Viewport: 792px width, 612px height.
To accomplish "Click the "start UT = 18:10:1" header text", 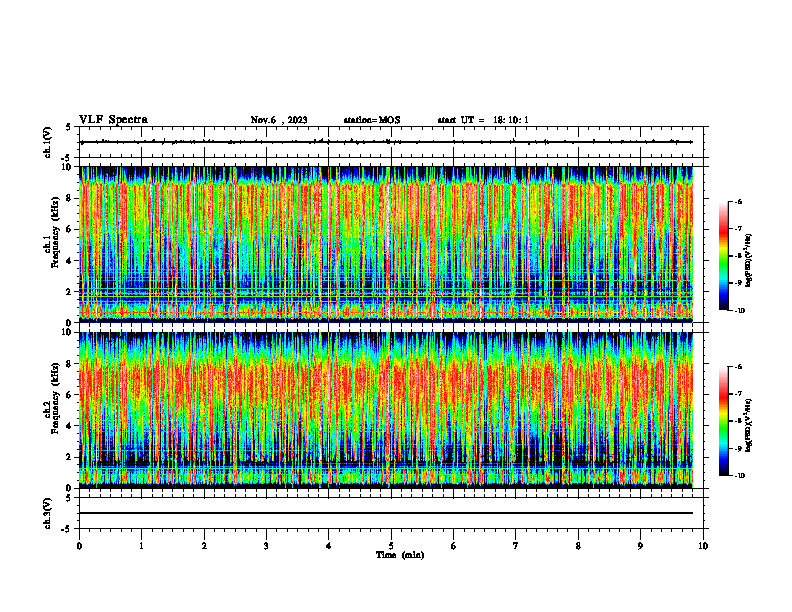I will (483, 120).
